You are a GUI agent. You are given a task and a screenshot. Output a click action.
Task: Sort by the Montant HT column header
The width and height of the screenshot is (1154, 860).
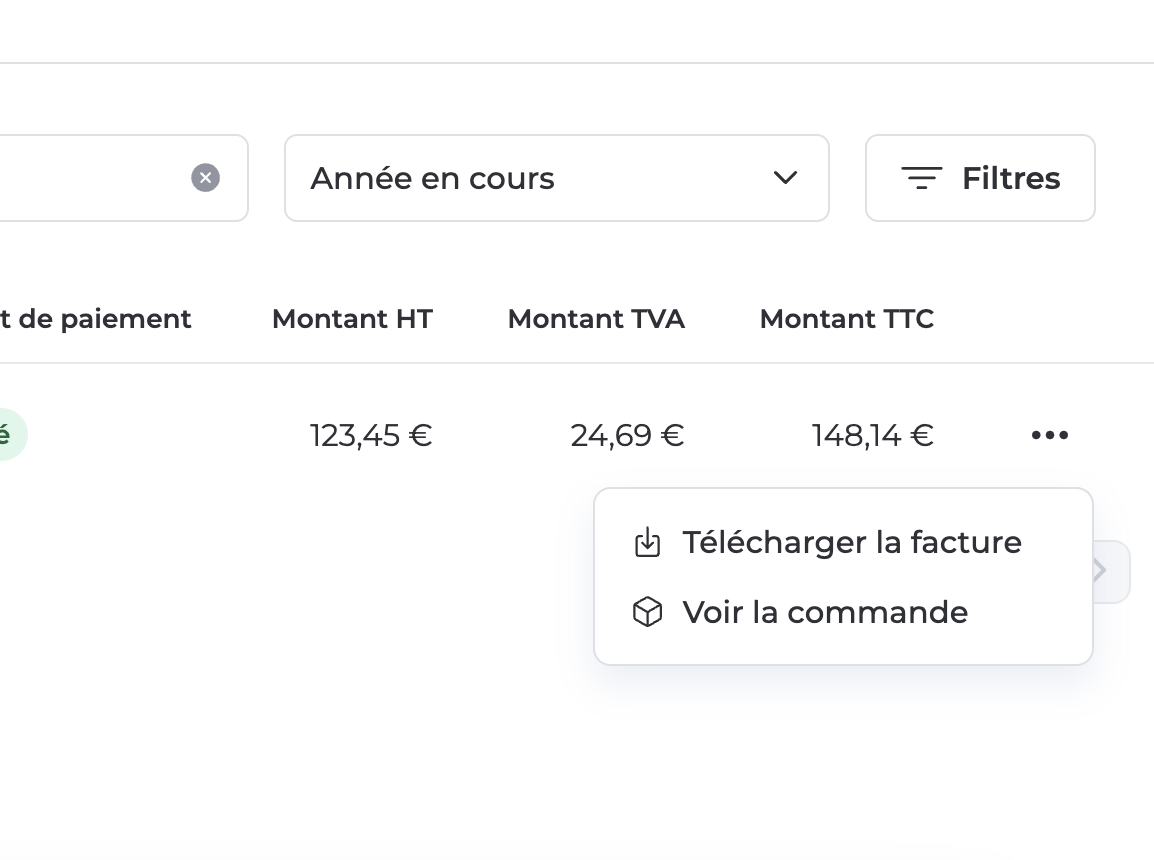tap(353, 319)
